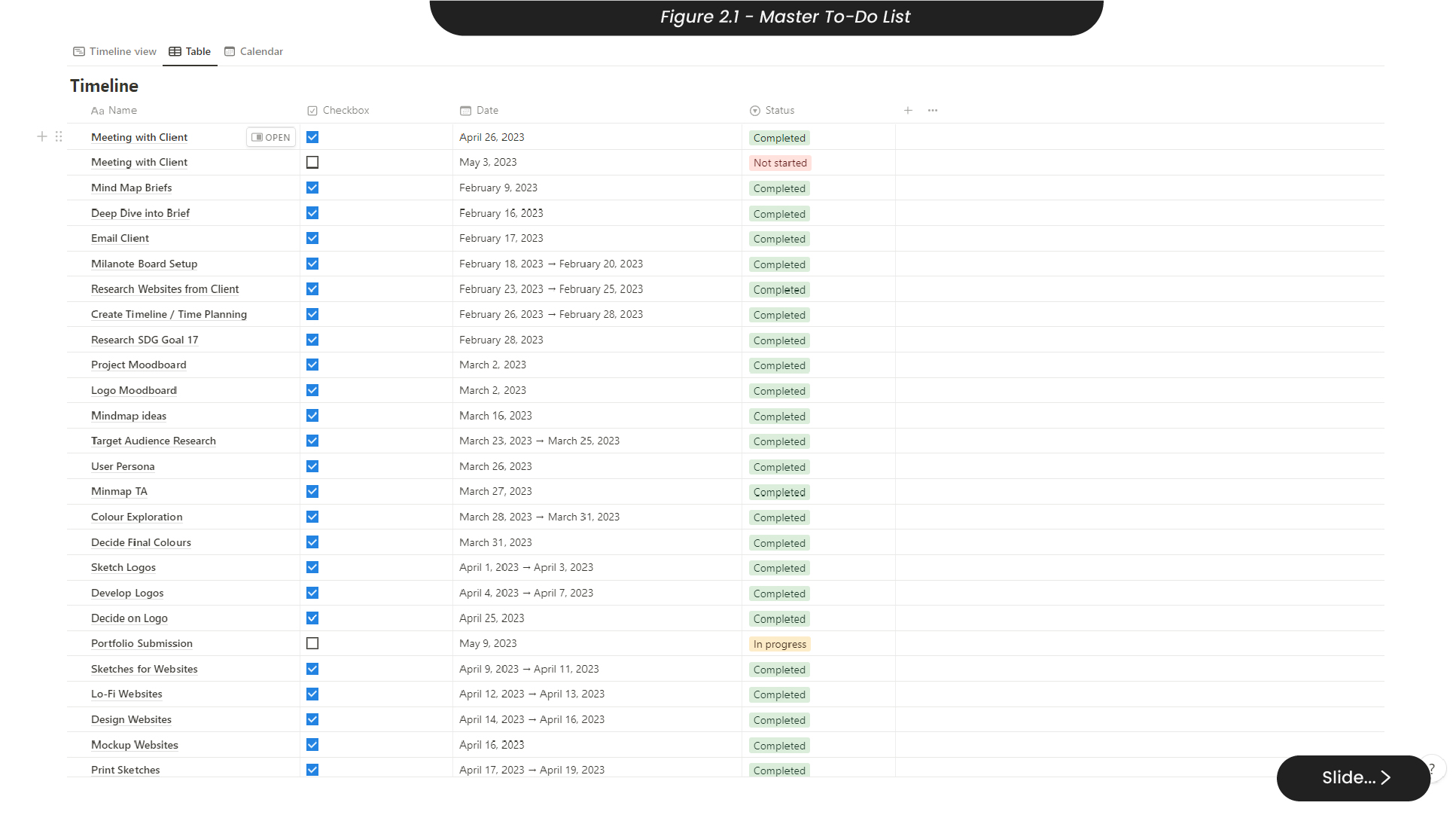Click the Checkbox column header
This screenshot has height=827, width=1456.
339,110
